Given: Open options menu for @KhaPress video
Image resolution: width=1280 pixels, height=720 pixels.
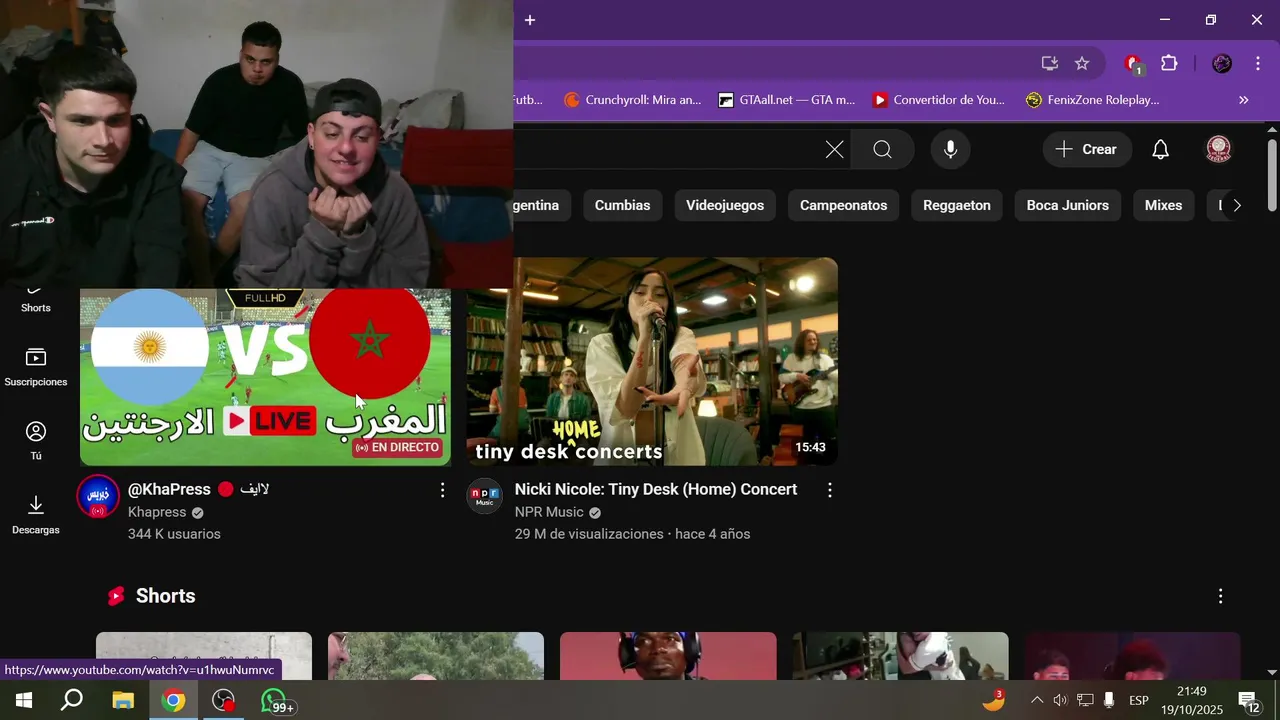Looking at the screenshot, I should [442, 490].
